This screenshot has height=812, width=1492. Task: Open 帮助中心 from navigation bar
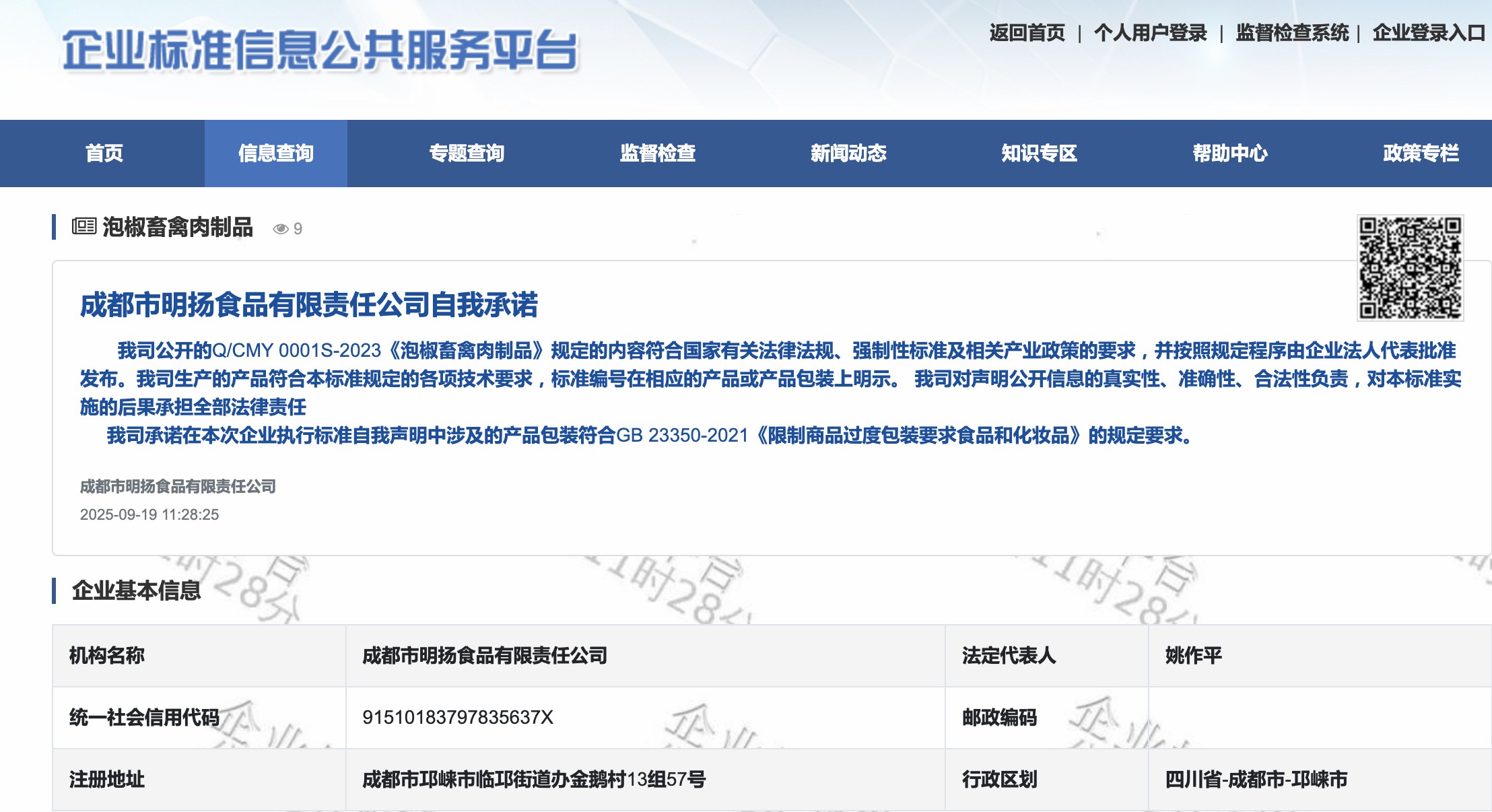(x=1229, y=154)
